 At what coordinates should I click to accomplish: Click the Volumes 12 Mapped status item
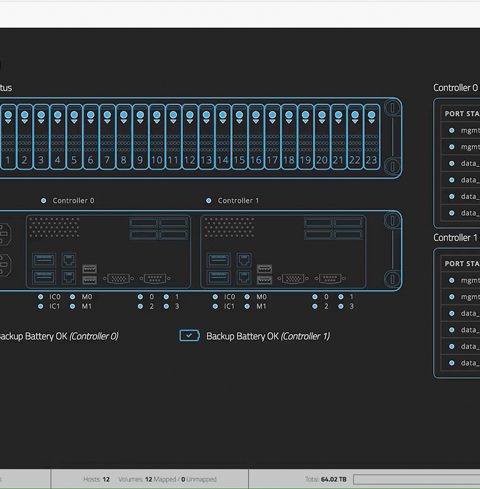click(167, 479)
